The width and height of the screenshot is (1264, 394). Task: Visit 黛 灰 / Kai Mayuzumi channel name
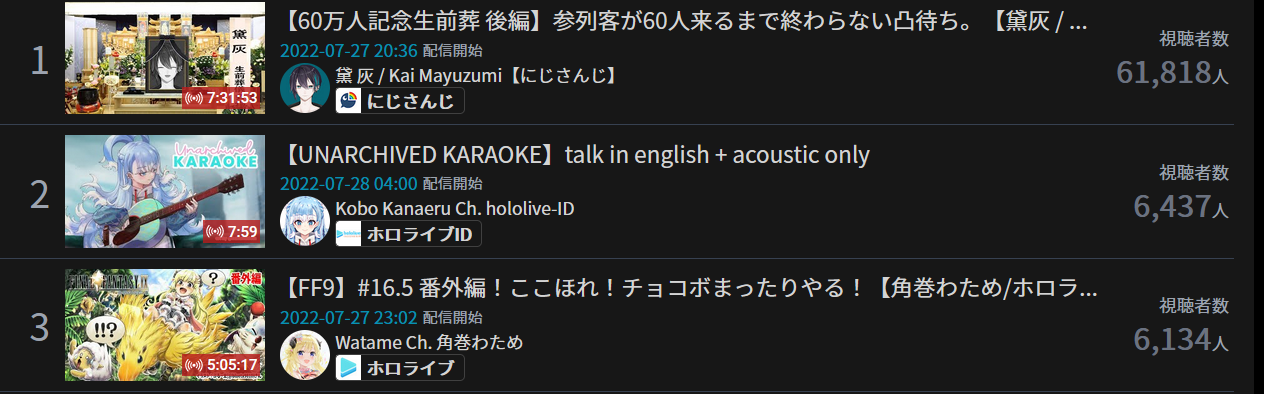(x=475, y=75)
